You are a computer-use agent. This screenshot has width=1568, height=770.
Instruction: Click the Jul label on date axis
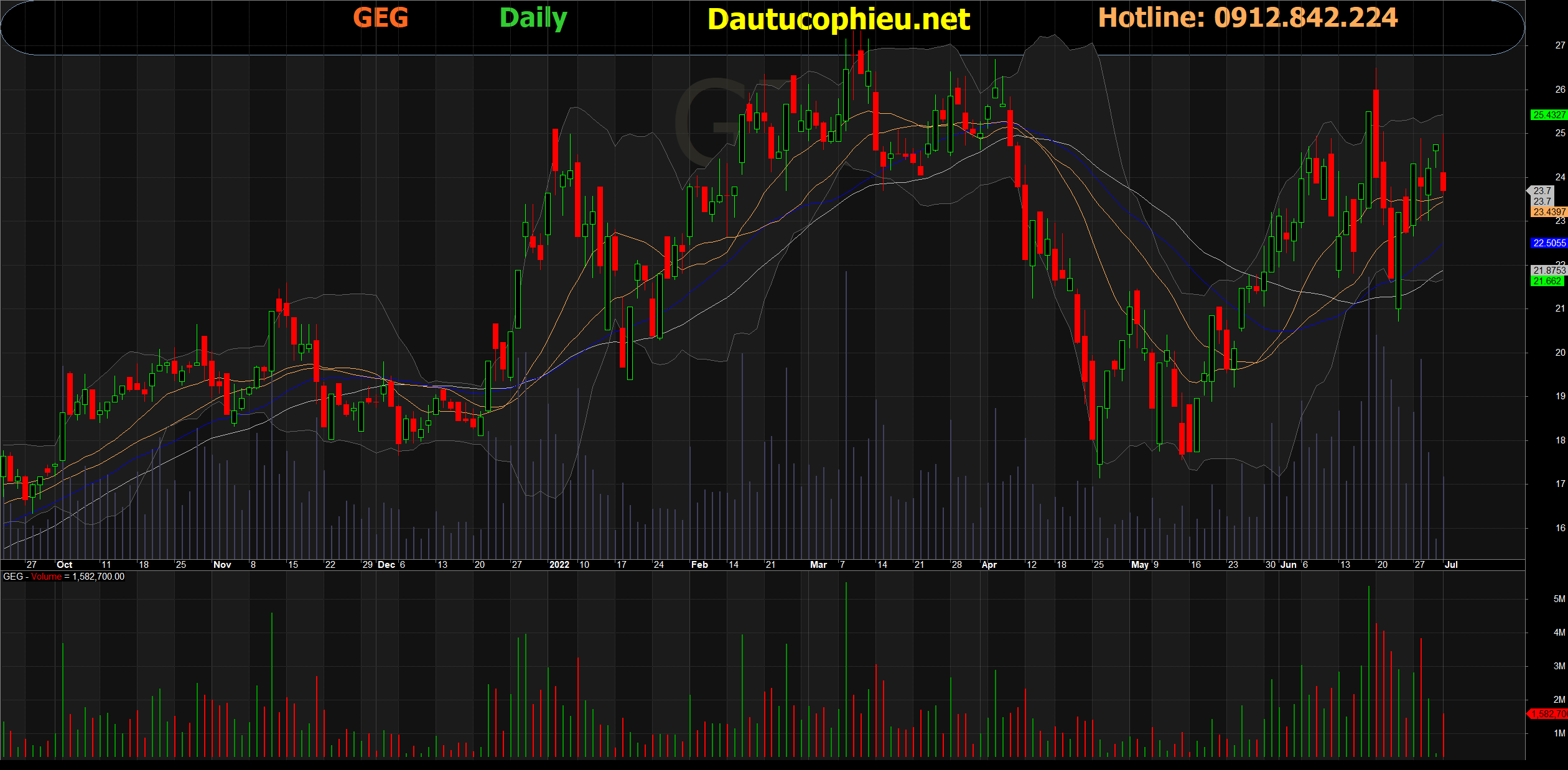click(1451, 565)
